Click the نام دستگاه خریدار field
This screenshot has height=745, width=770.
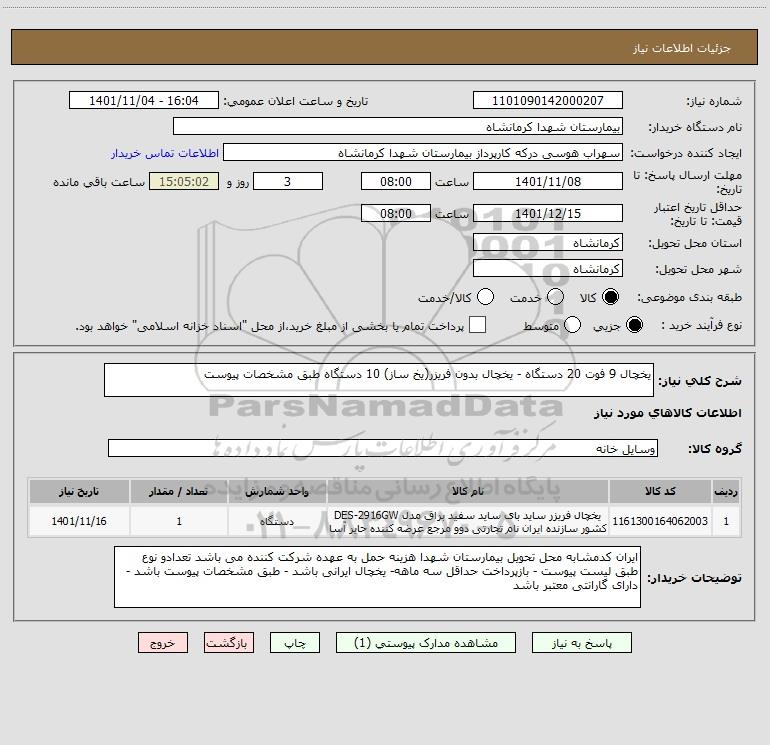coord(398,126)
